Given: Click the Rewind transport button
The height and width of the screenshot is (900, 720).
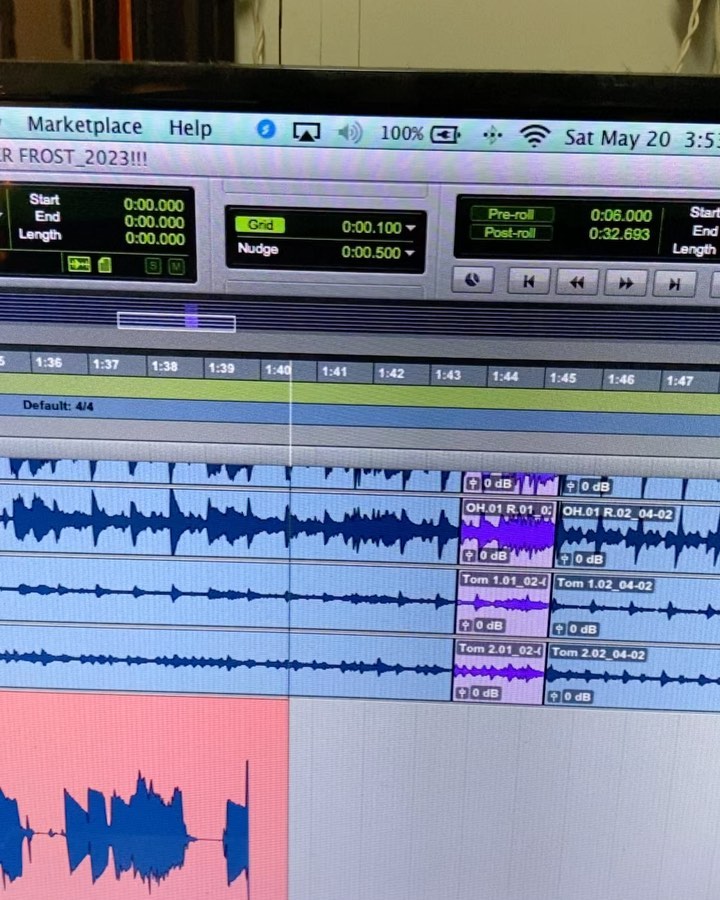Looking at the screenshot, I should [577, 282].
